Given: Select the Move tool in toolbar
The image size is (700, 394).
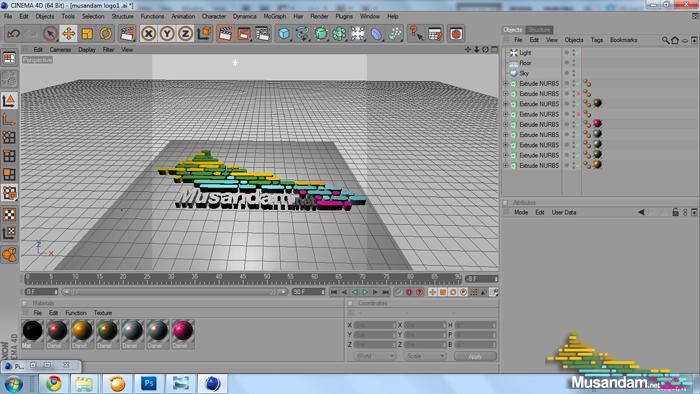Looking at the screenshot, I should pos(69,33).
